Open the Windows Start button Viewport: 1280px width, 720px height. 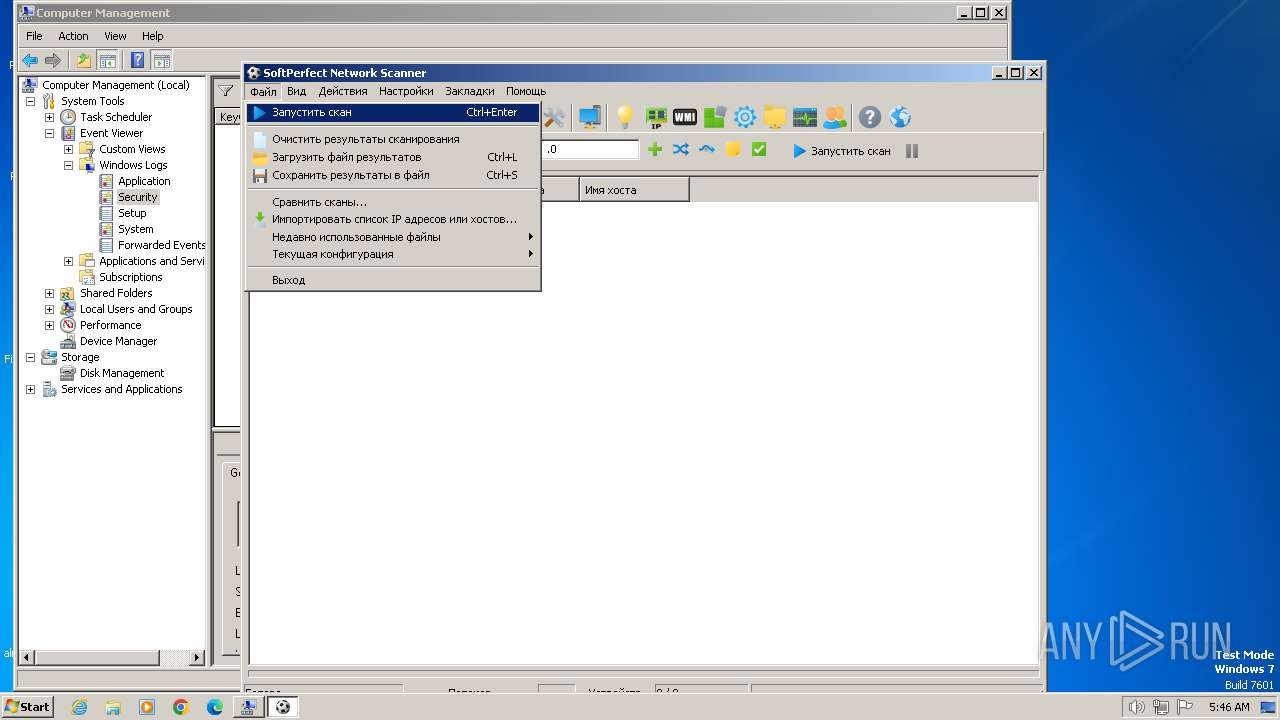click(27, 707)
